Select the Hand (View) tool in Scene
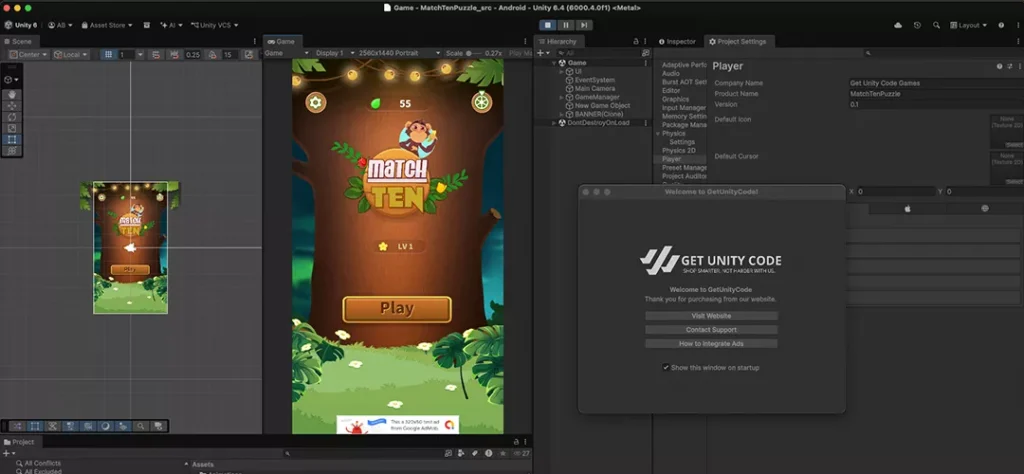Screen dimensions: 1024x474 12,95
